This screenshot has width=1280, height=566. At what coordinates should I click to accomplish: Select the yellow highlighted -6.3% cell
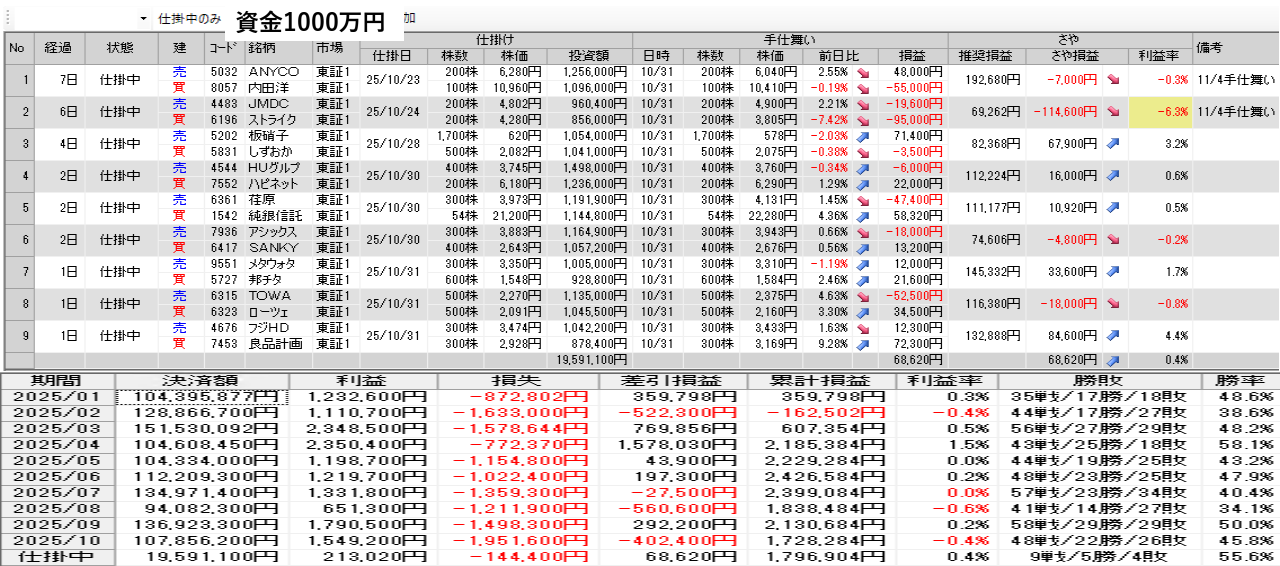coord(1160,112)
